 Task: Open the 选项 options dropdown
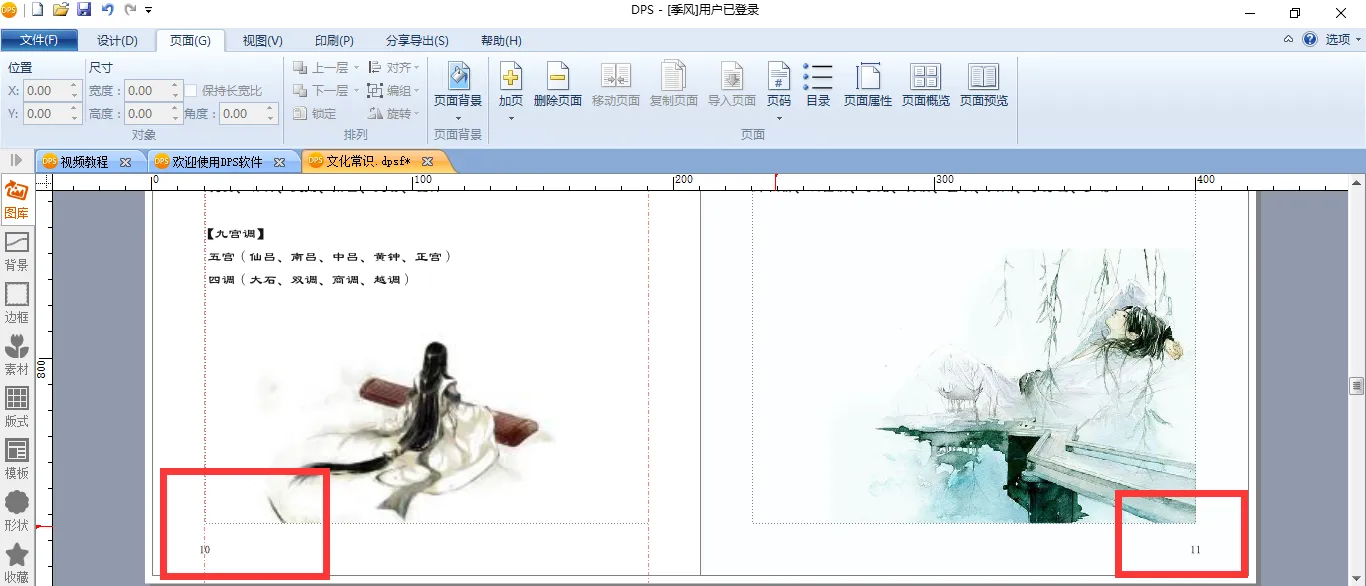tap(1343, 40)
